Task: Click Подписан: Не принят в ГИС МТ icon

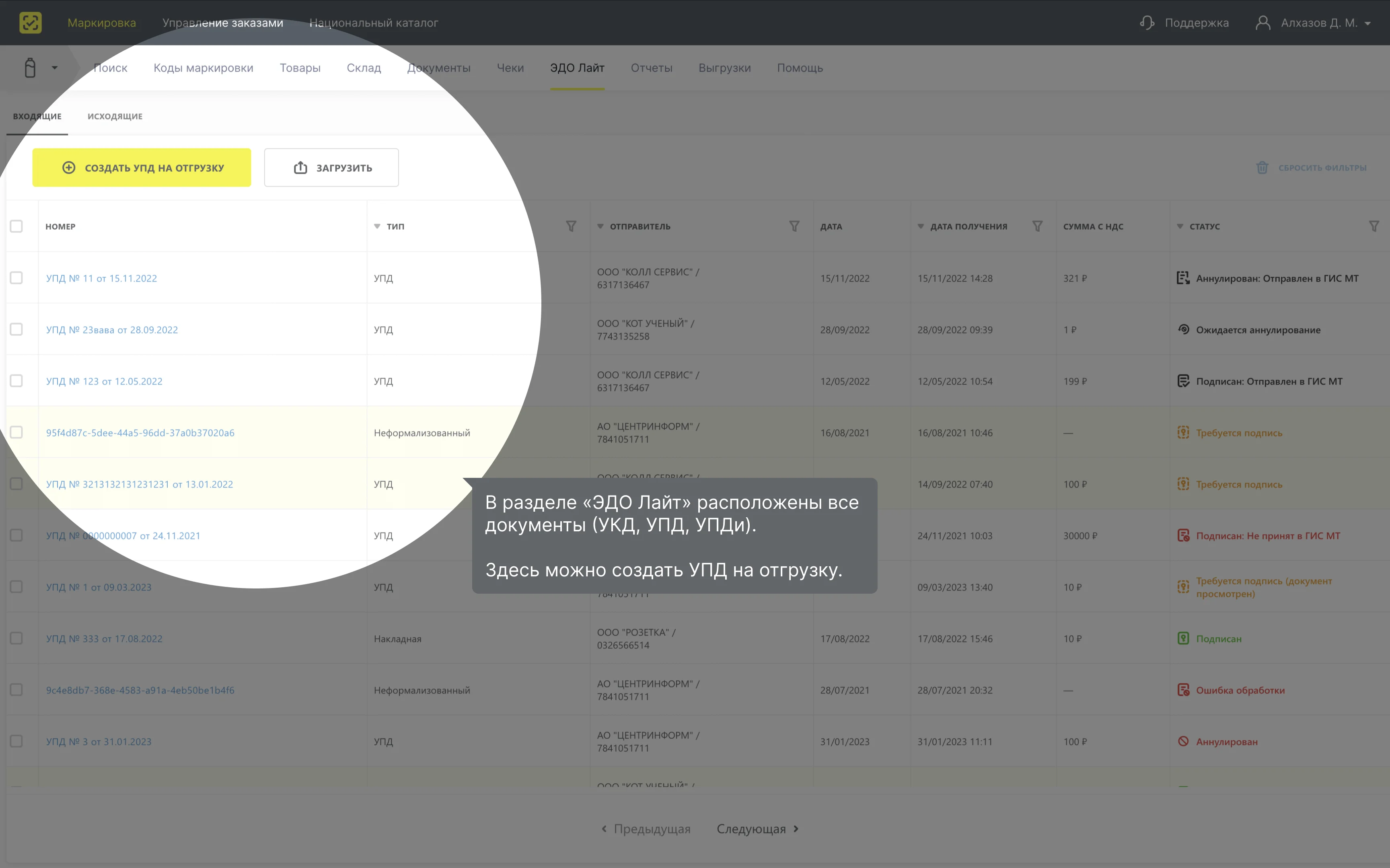Action: pyautogui.click(x=1183, y=536)
